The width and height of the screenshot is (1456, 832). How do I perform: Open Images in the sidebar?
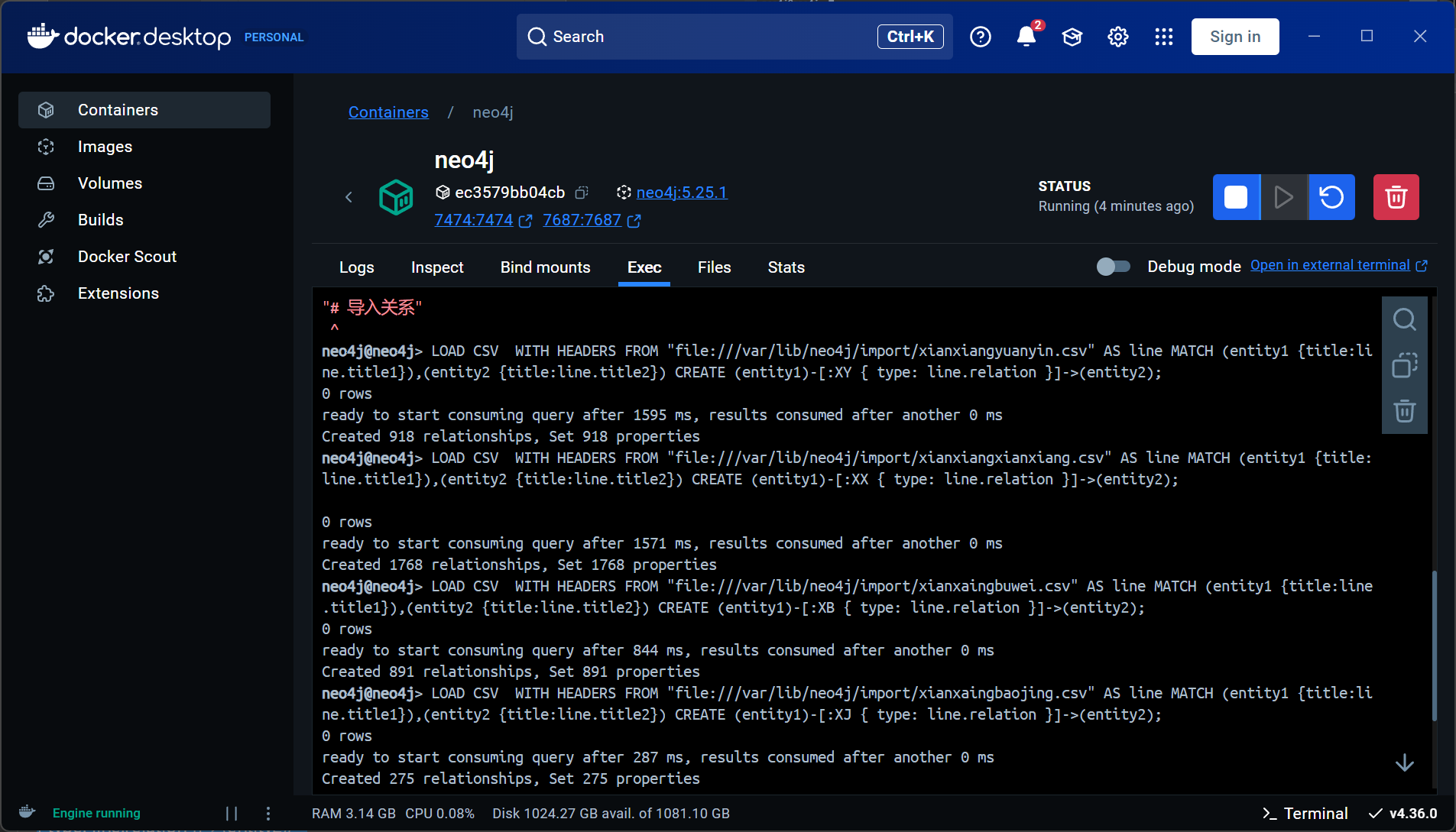144,147
